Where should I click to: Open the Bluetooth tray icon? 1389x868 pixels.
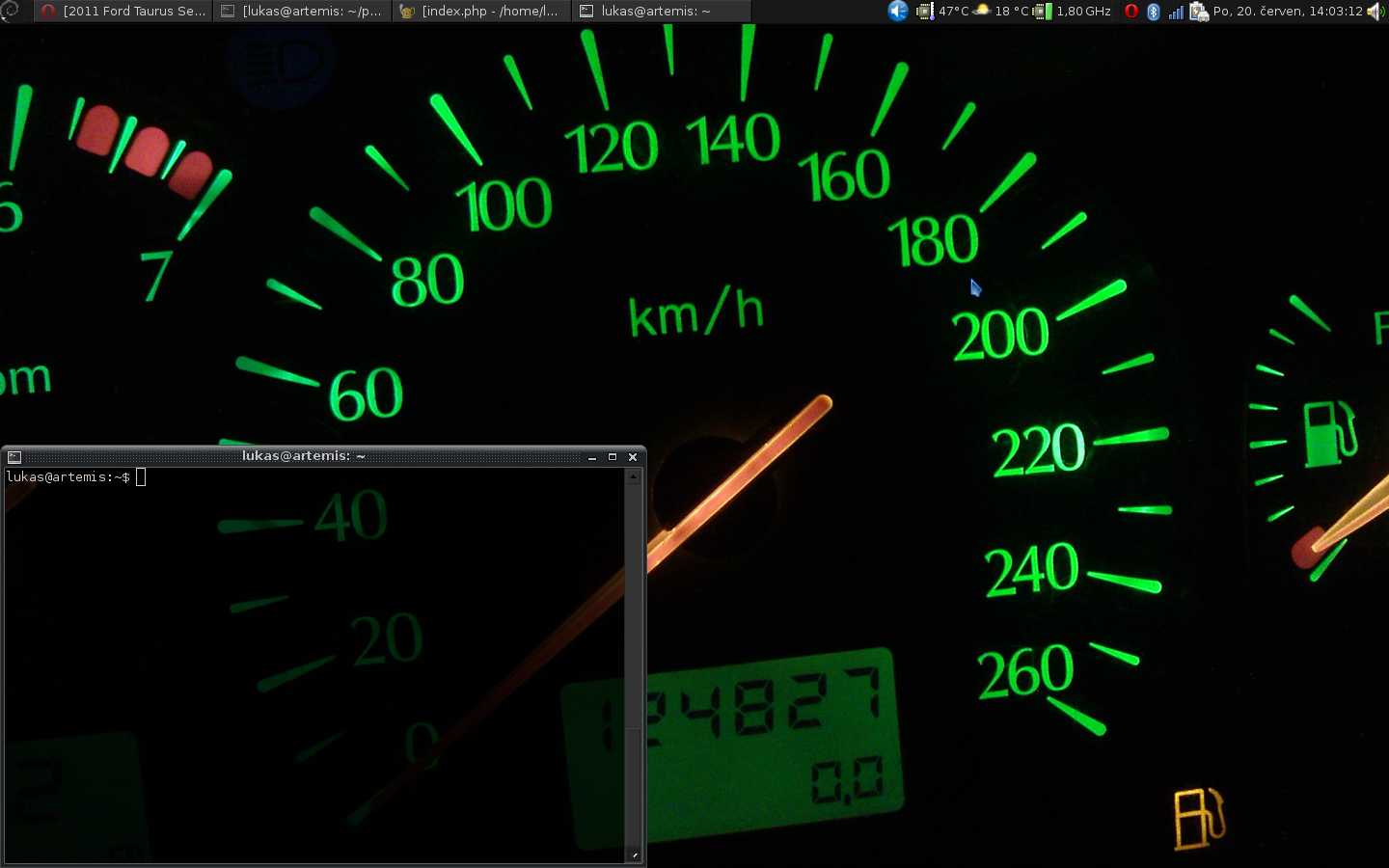[x=1154, y=11]
